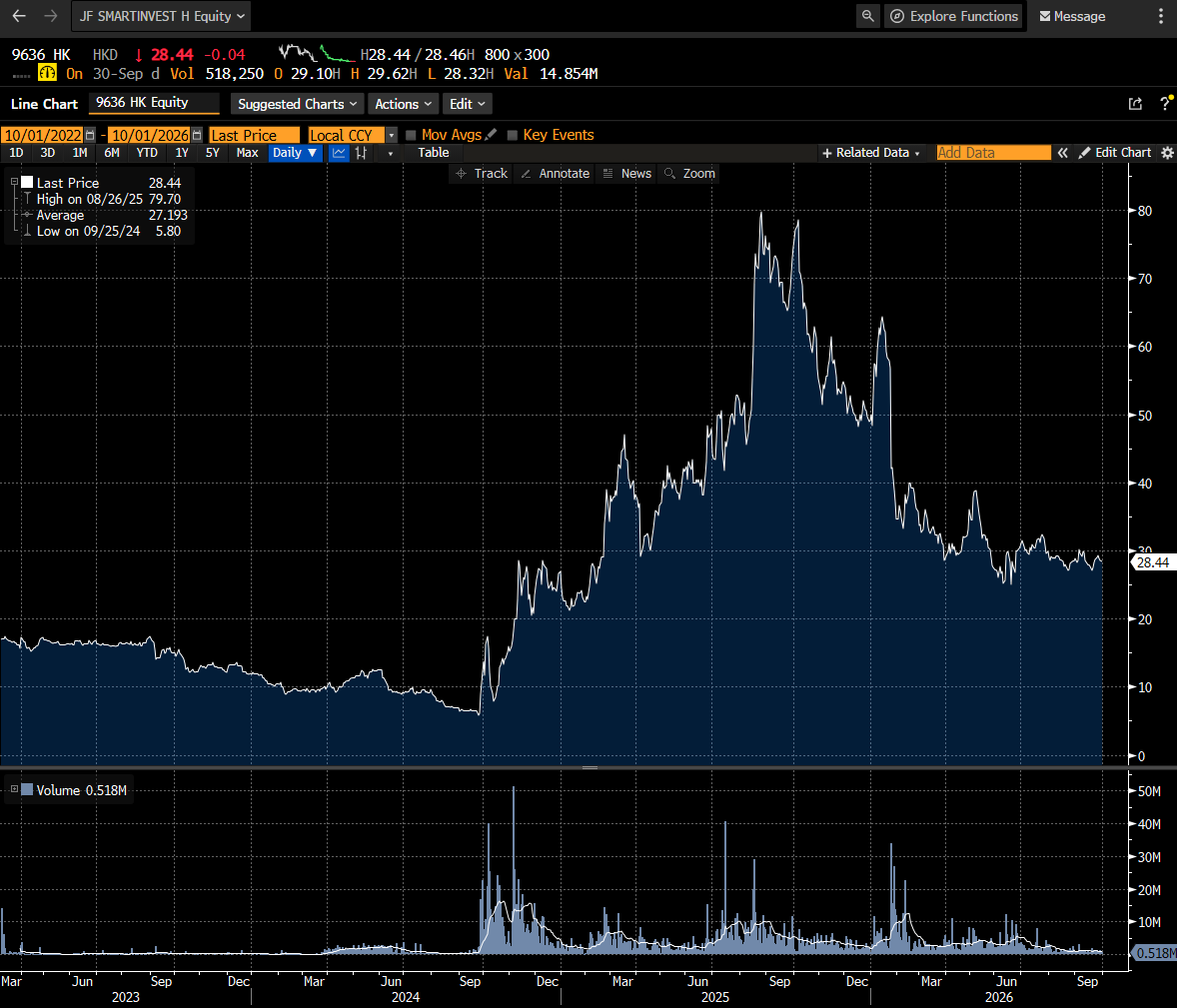
Task: Click the intraday sparkline mini chart
Action: (317, 53)
